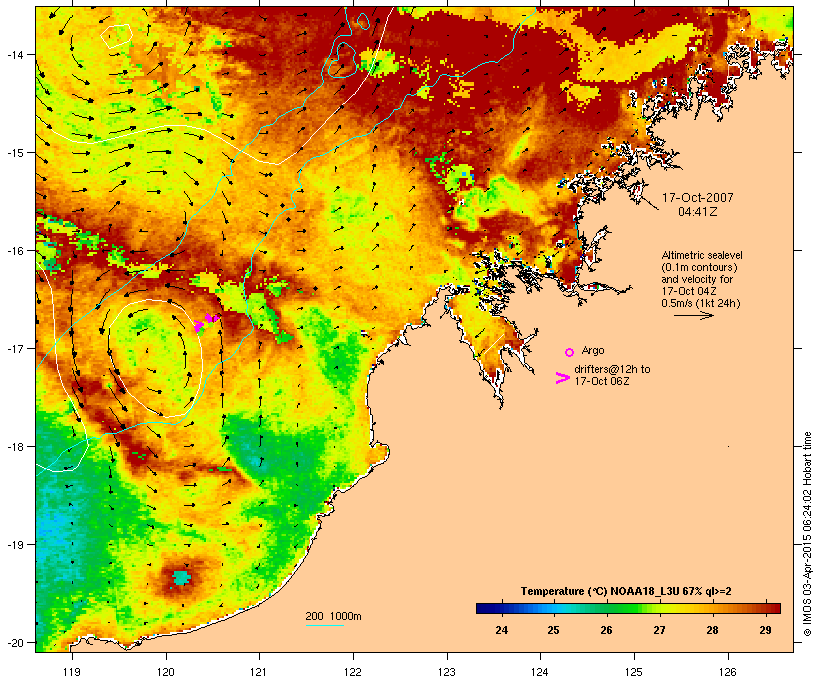
Task: Click the latitude axis label -18
Action: (x=14, y=446)
